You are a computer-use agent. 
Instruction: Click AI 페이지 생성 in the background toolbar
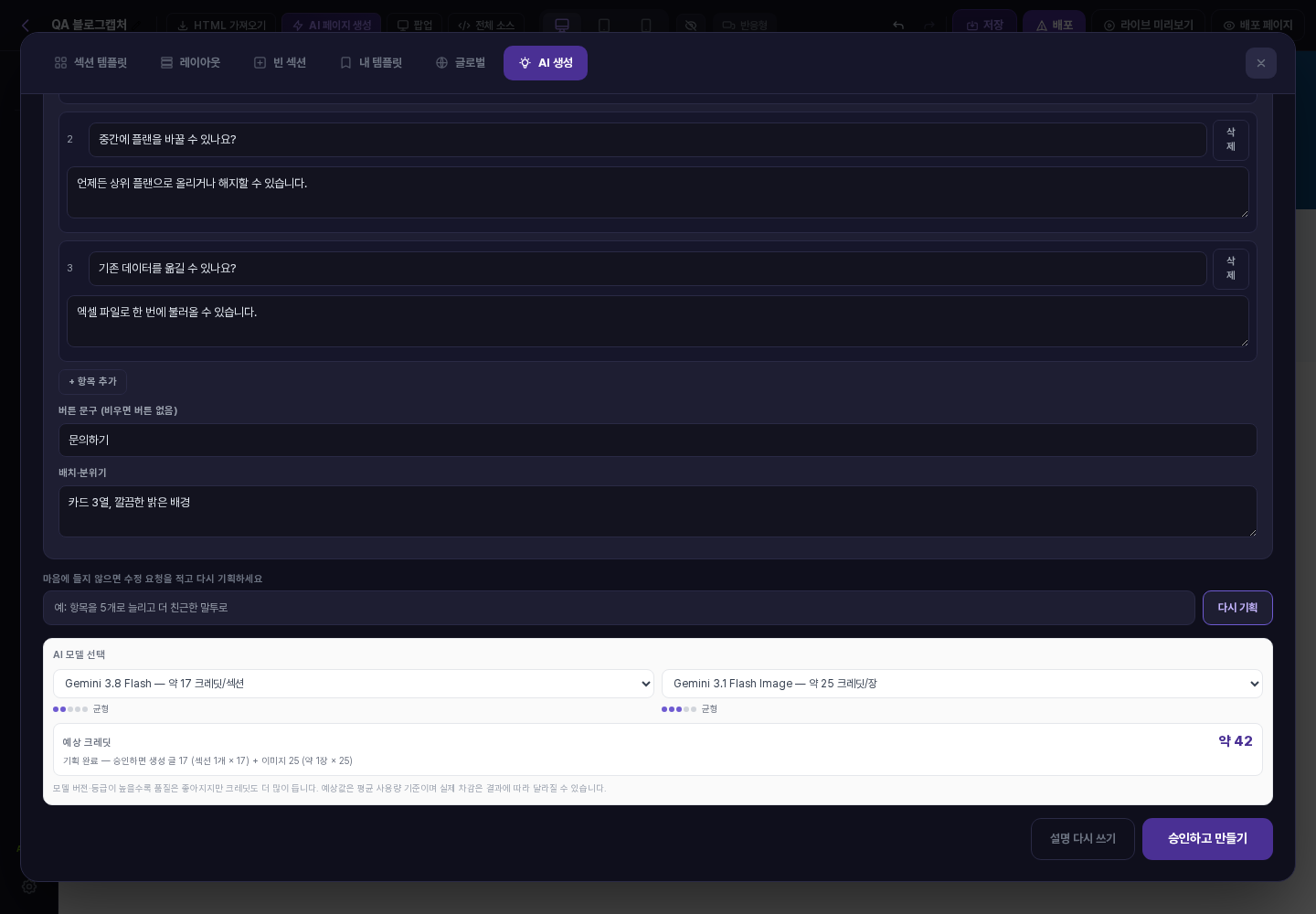click(332, 26)
